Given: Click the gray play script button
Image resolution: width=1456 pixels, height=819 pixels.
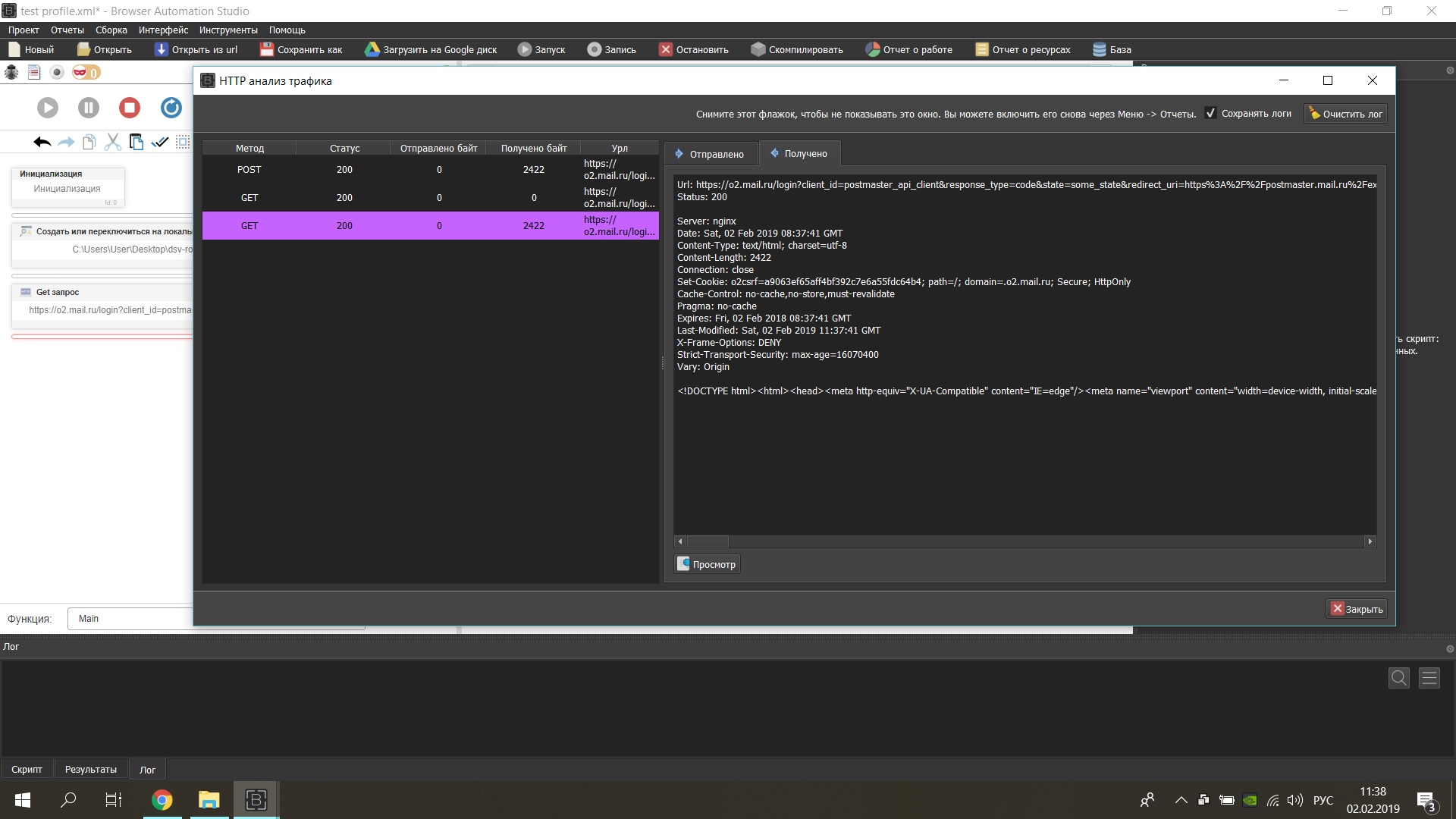Looking at the screenshot, I should click(48, 108).
